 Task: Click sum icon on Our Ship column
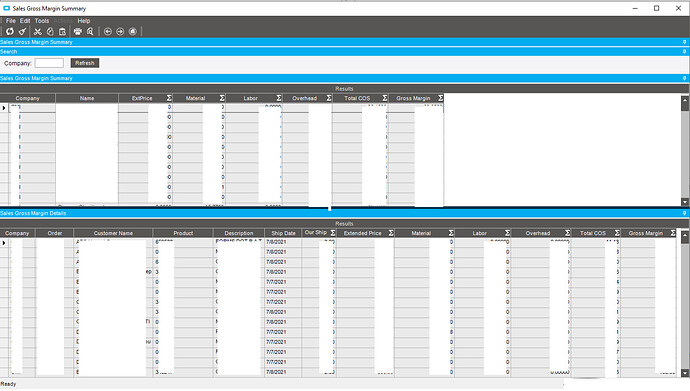333,233
